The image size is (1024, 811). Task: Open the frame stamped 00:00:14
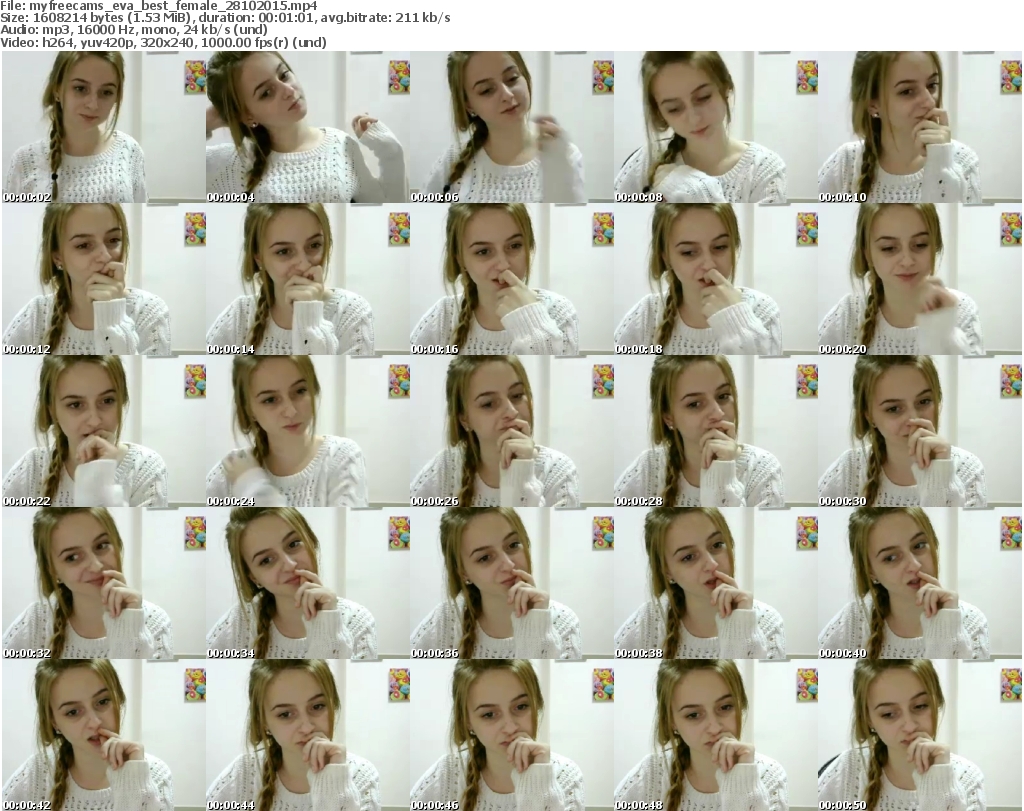pyautogui.click(x=308, y=279)
